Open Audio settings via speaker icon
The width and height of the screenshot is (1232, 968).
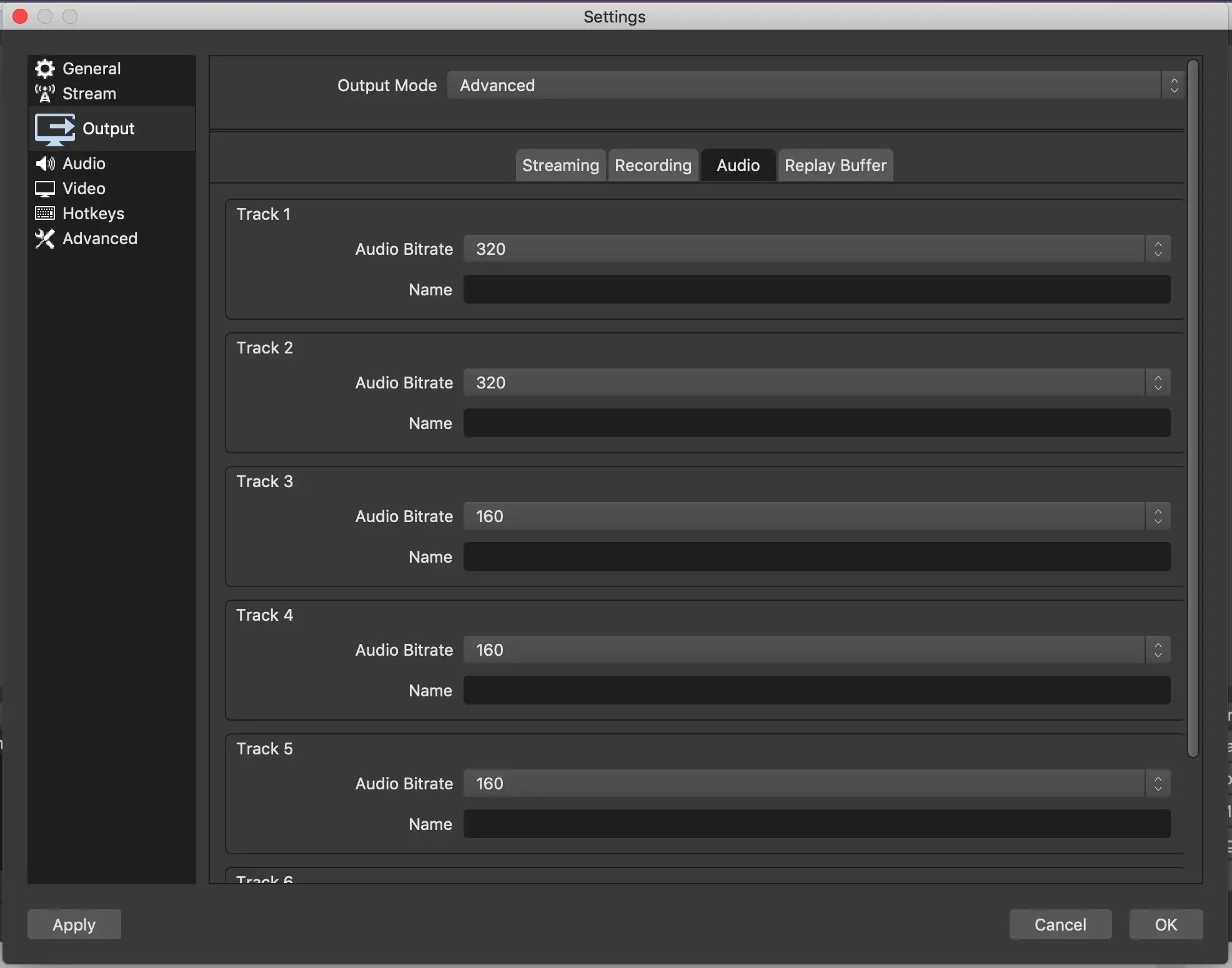click(x=45, y=164)
